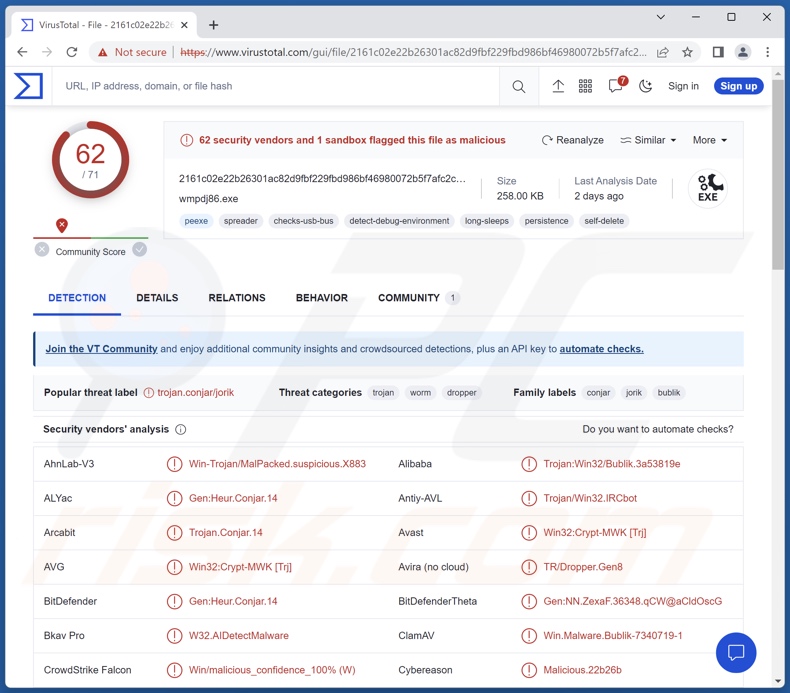This screenshot has width=790, height=693.
Task: Click the search magnifier icon
Action: coord(518,86)
